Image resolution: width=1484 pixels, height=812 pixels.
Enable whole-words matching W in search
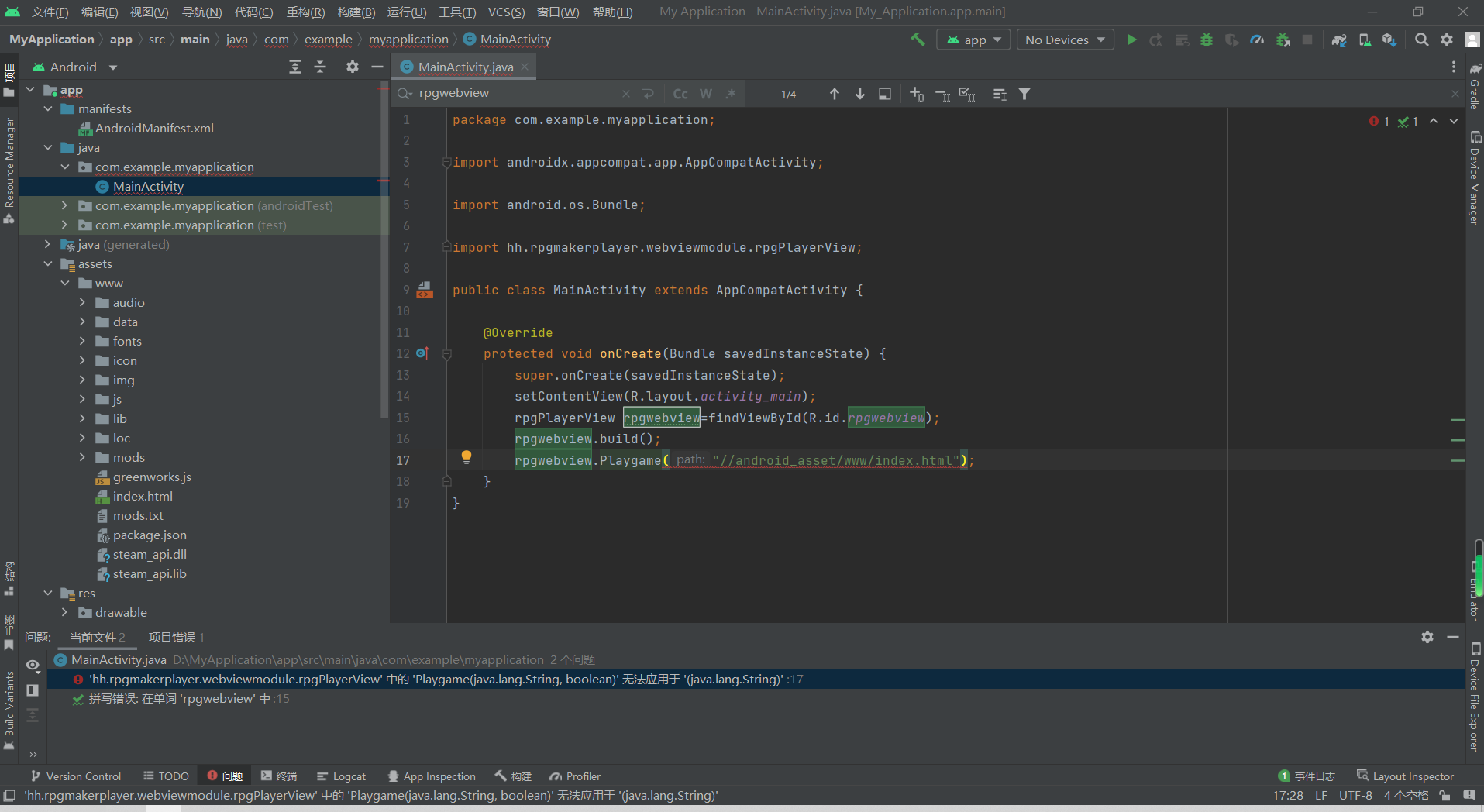click(x=706, y=93)
